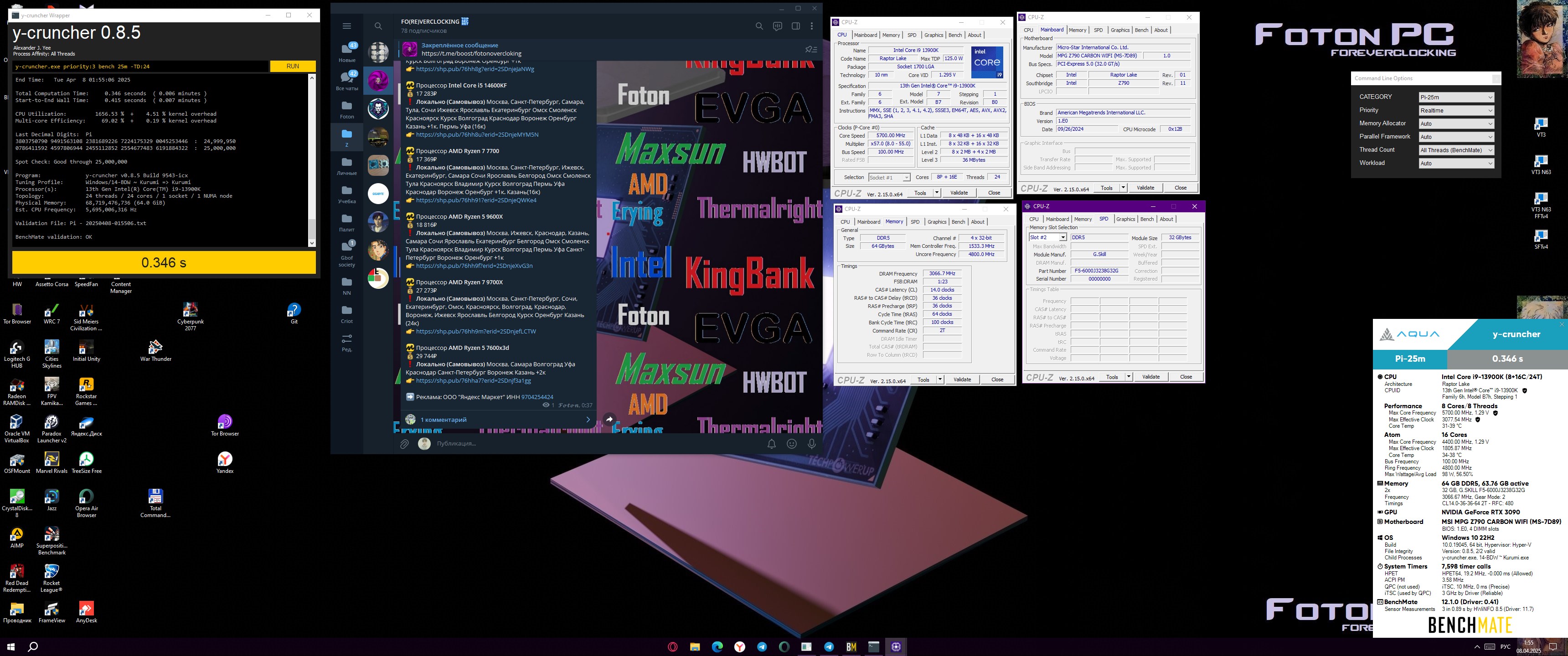Image resolution: width=1568 pixels, height=656 pixels.
Task: Select Bench tab in CPU-Z CPU window
Action: click(955, 35)
